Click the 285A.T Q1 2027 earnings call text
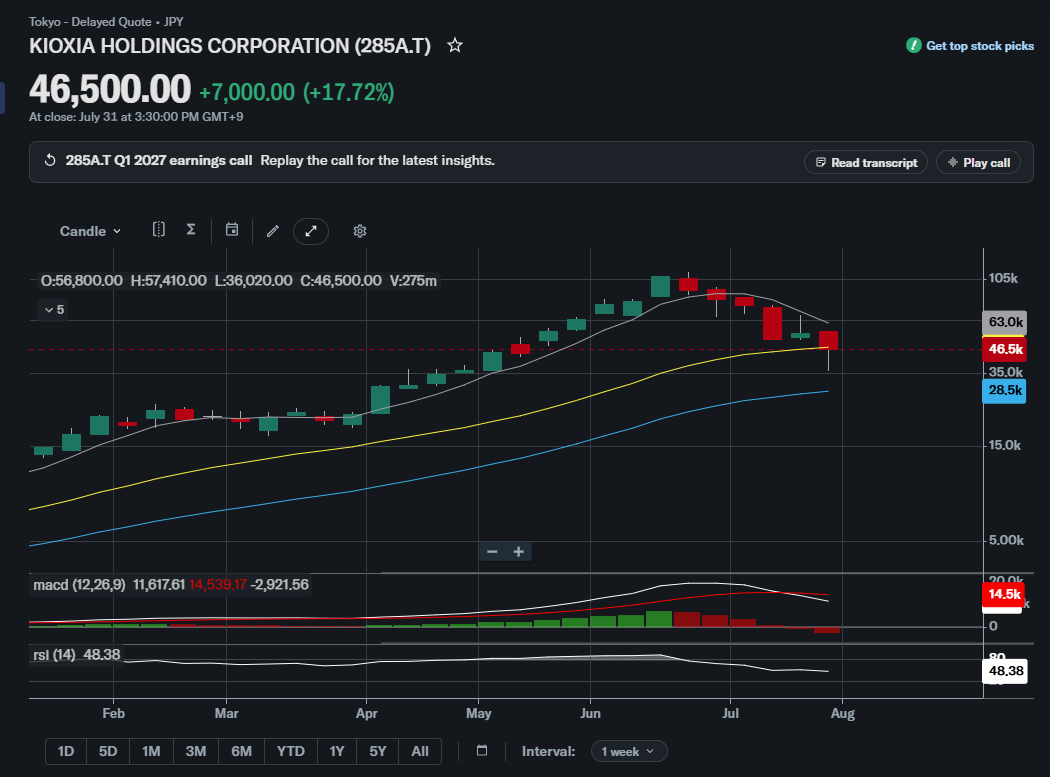 tap(159, 161)
